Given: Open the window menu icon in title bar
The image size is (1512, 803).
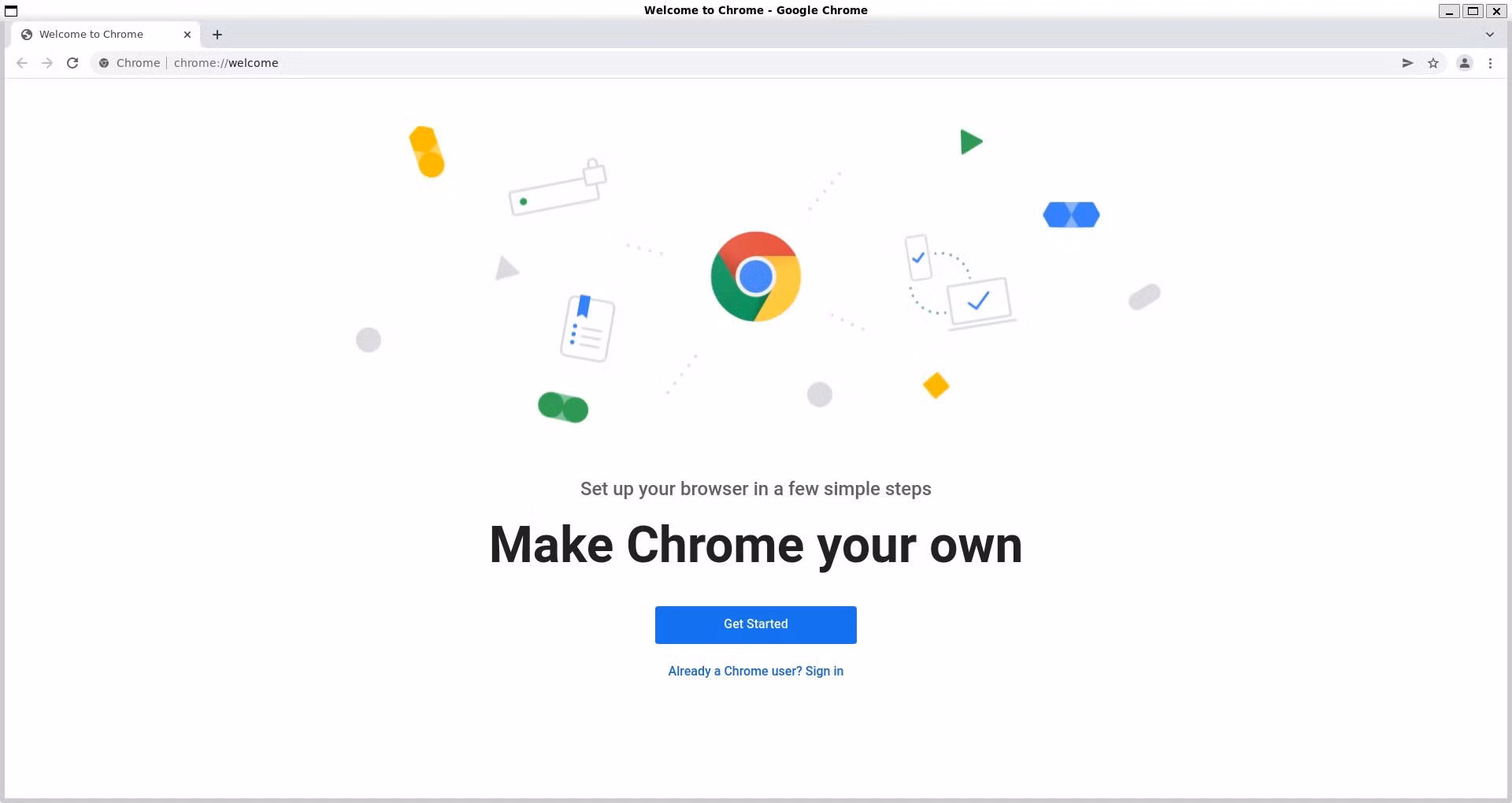Looking at the screenshot, I should click(x=11, y=10).
